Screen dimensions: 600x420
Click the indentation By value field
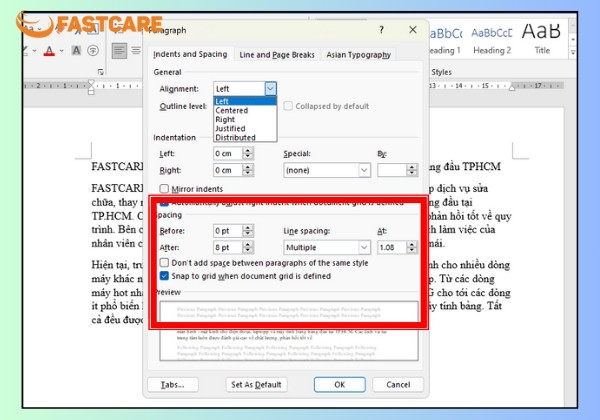[392, 170]
